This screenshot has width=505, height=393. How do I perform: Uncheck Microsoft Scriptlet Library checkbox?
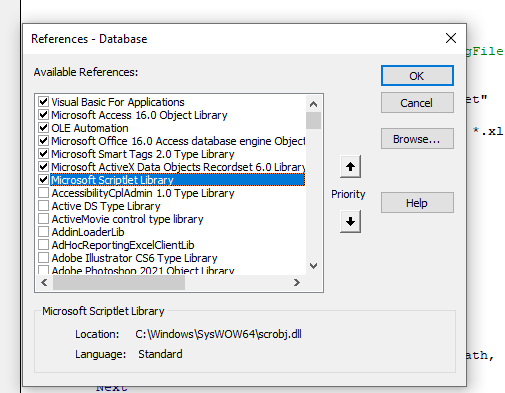pos(43,180)
